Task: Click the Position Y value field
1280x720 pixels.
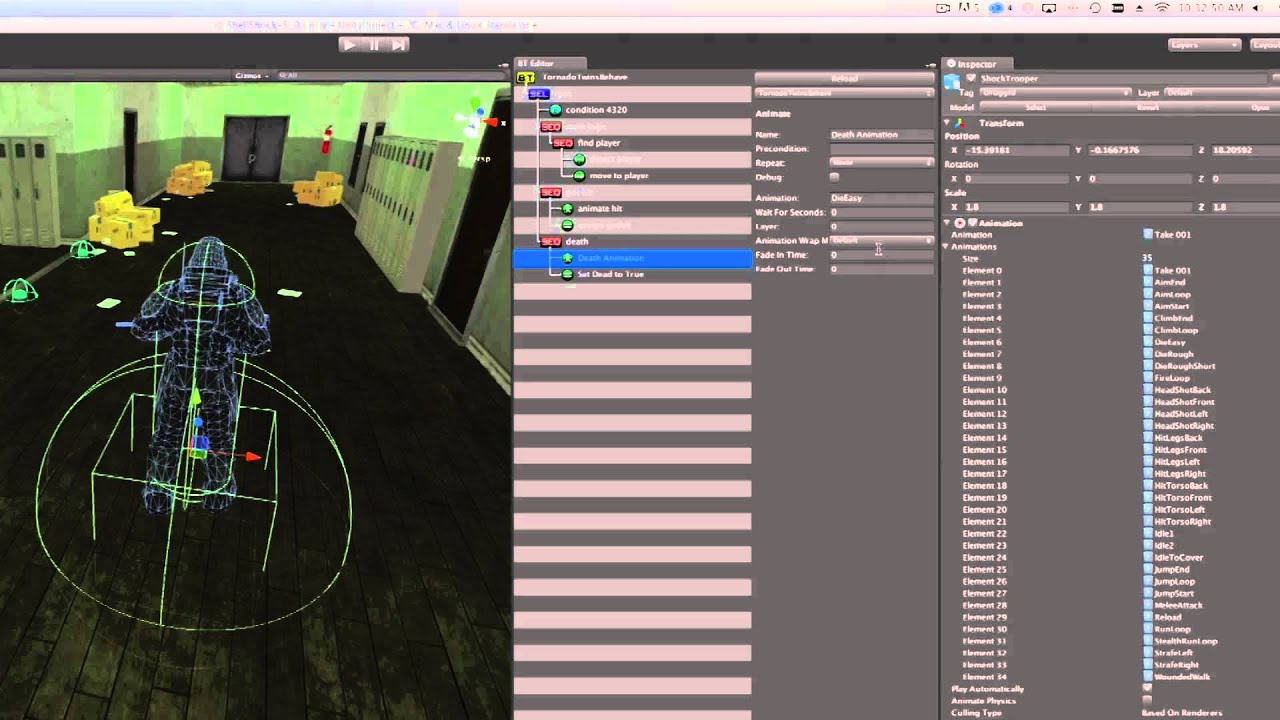Action: [1138, 150]
